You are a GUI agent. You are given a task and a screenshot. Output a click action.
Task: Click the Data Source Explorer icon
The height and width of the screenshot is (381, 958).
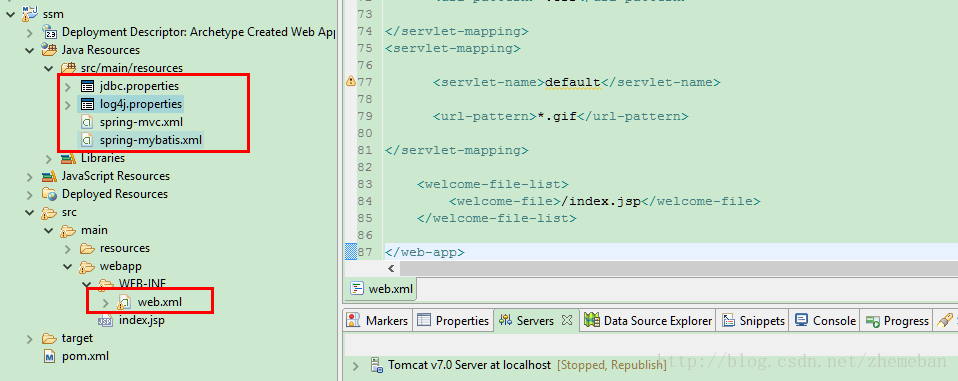(591, 320)
